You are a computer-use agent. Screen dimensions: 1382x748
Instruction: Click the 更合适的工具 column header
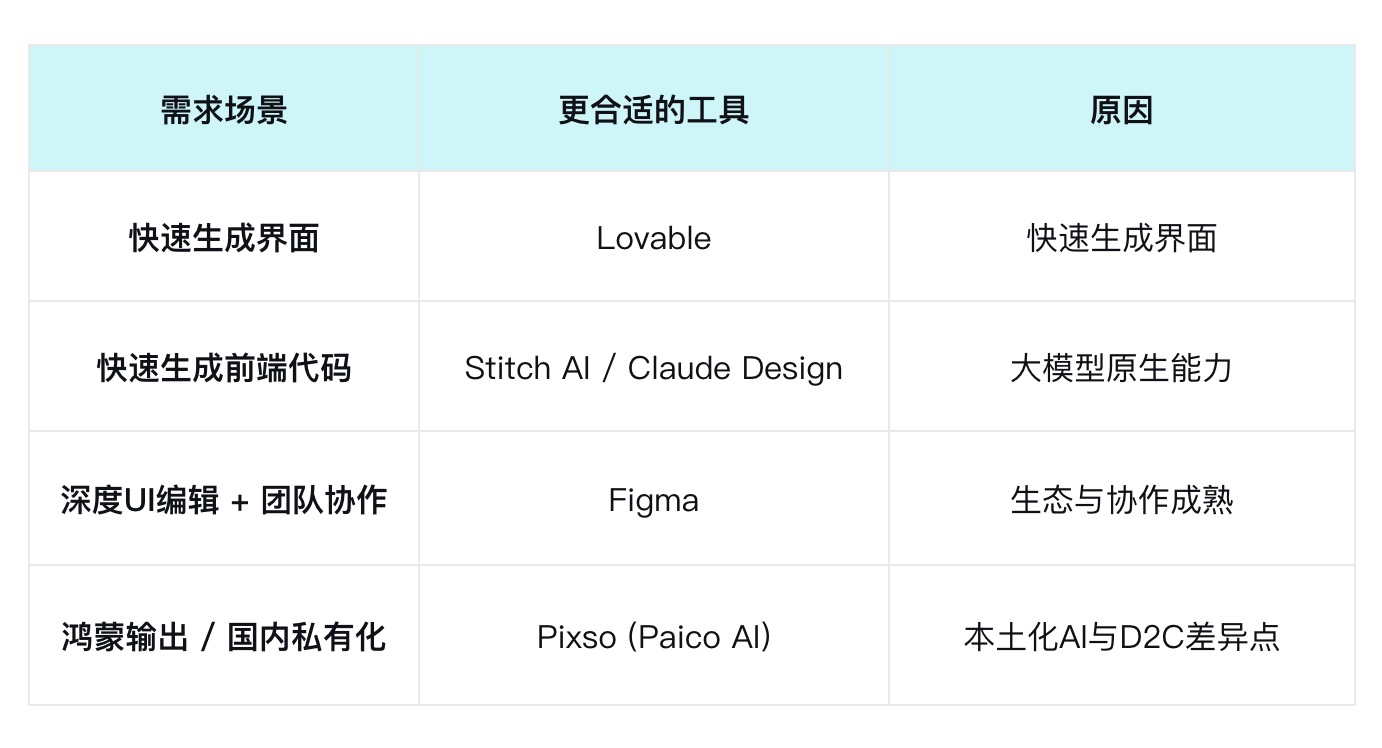pos(654,109)
